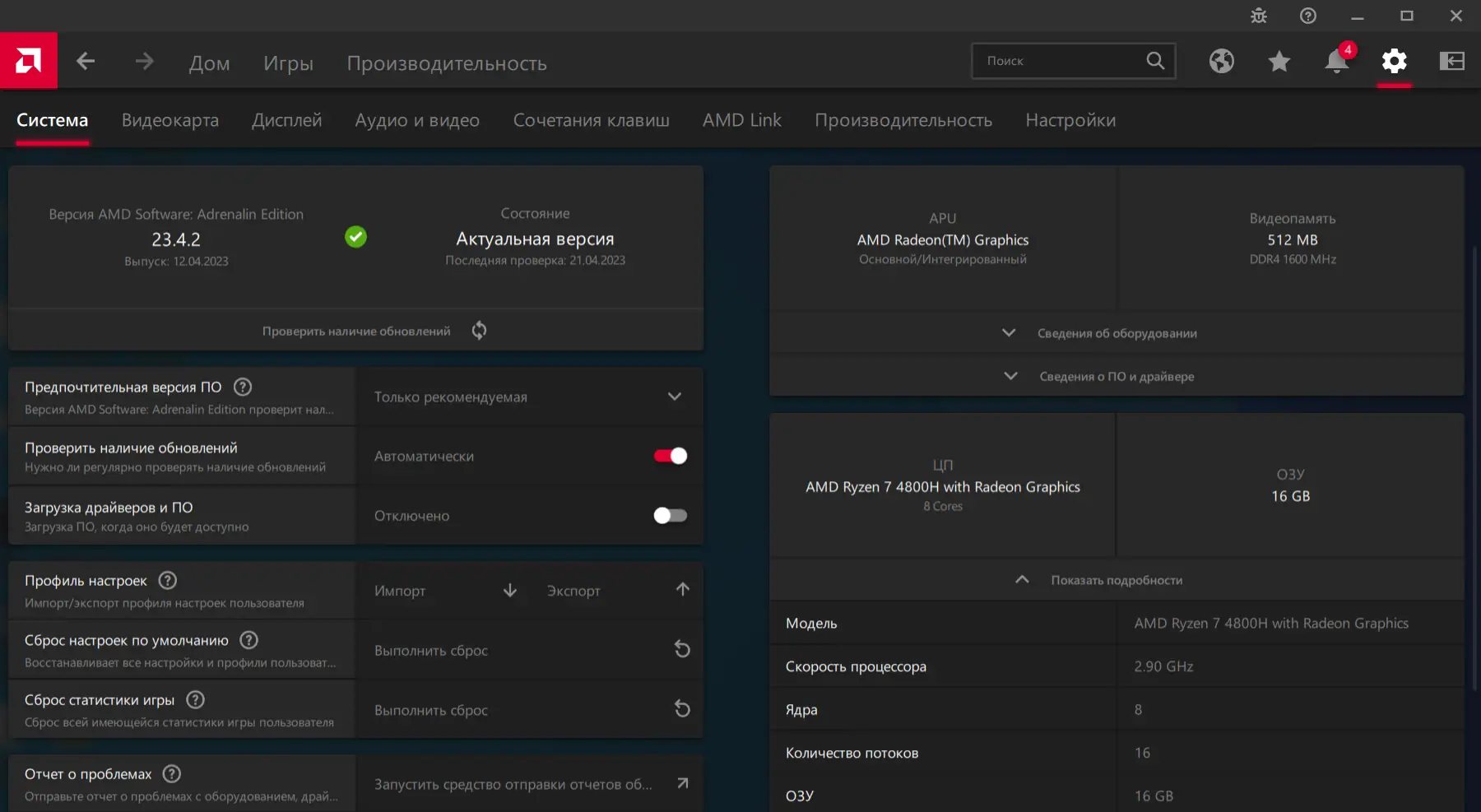Open the AMD Link tab
This screenshot has width=1481, height=812.
tap(742, 120)
